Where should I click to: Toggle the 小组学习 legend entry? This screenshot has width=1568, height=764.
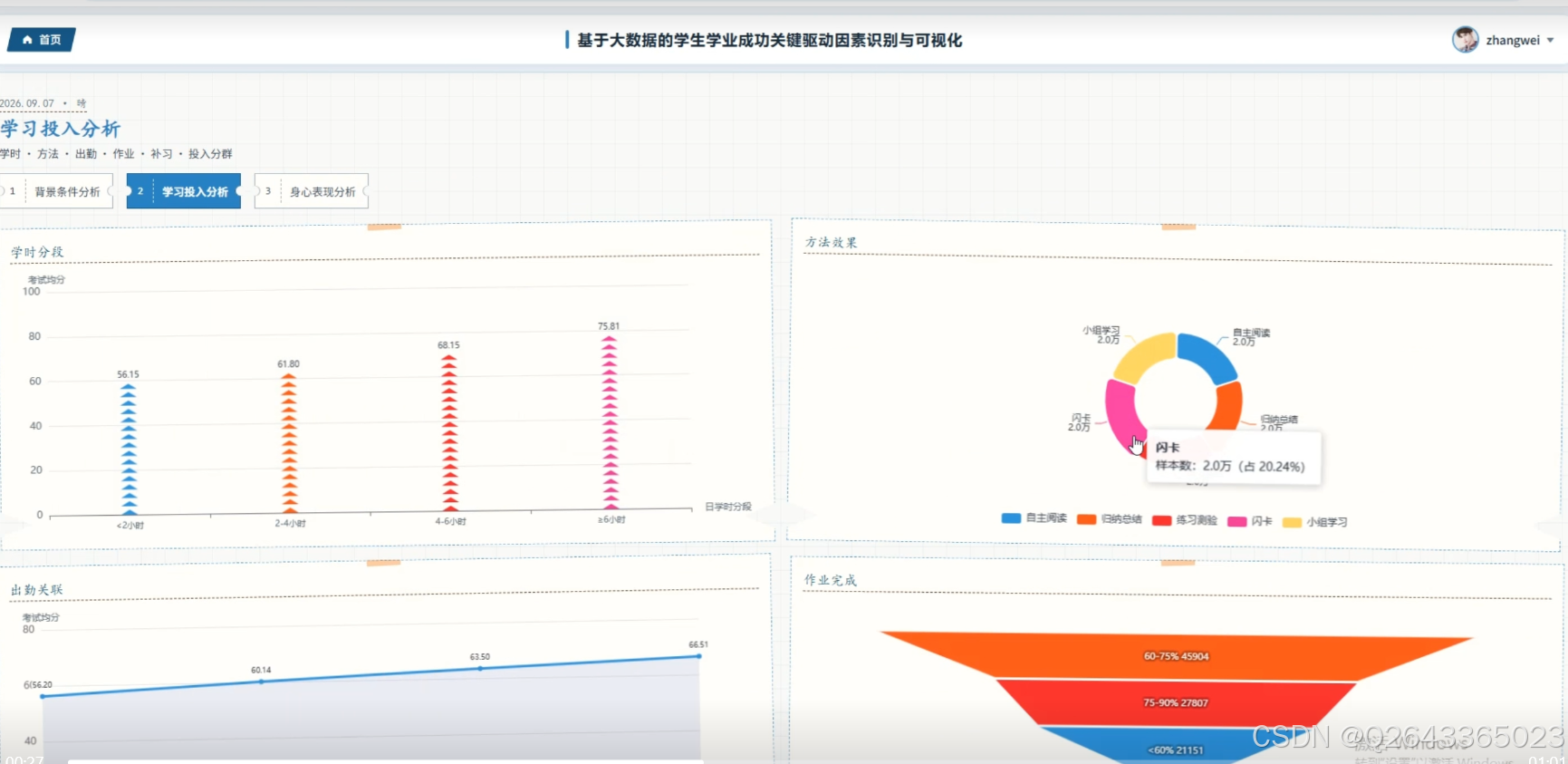click(1315, 522)
